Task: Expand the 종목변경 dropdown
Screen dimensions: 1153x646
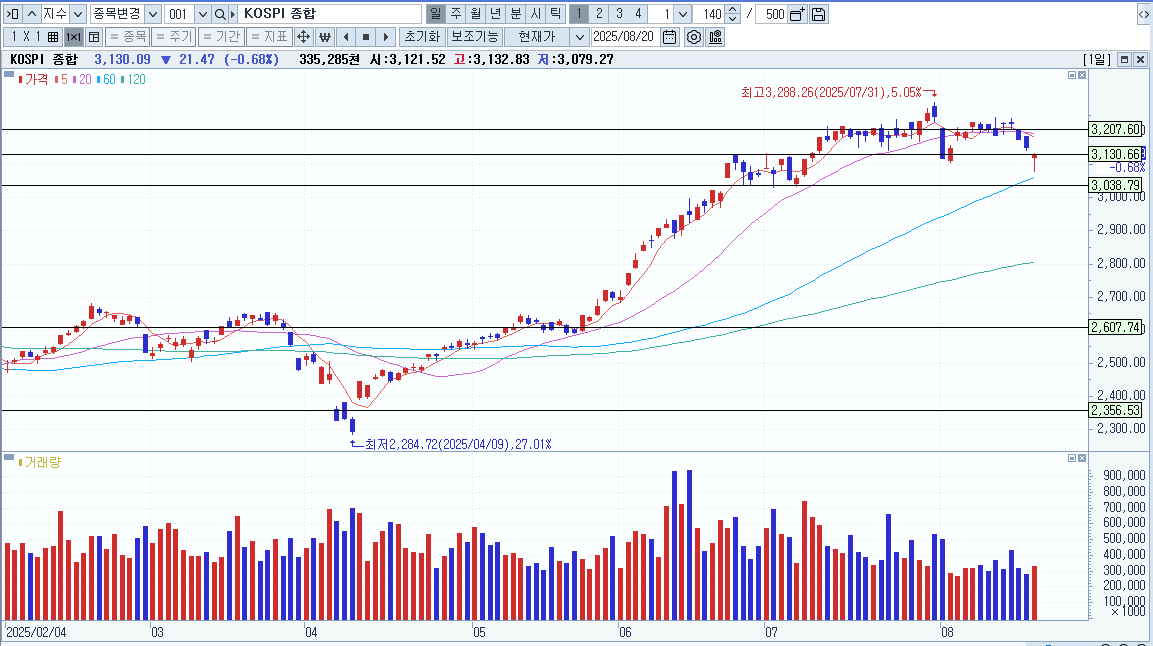Action: click(x=153, y=14)
